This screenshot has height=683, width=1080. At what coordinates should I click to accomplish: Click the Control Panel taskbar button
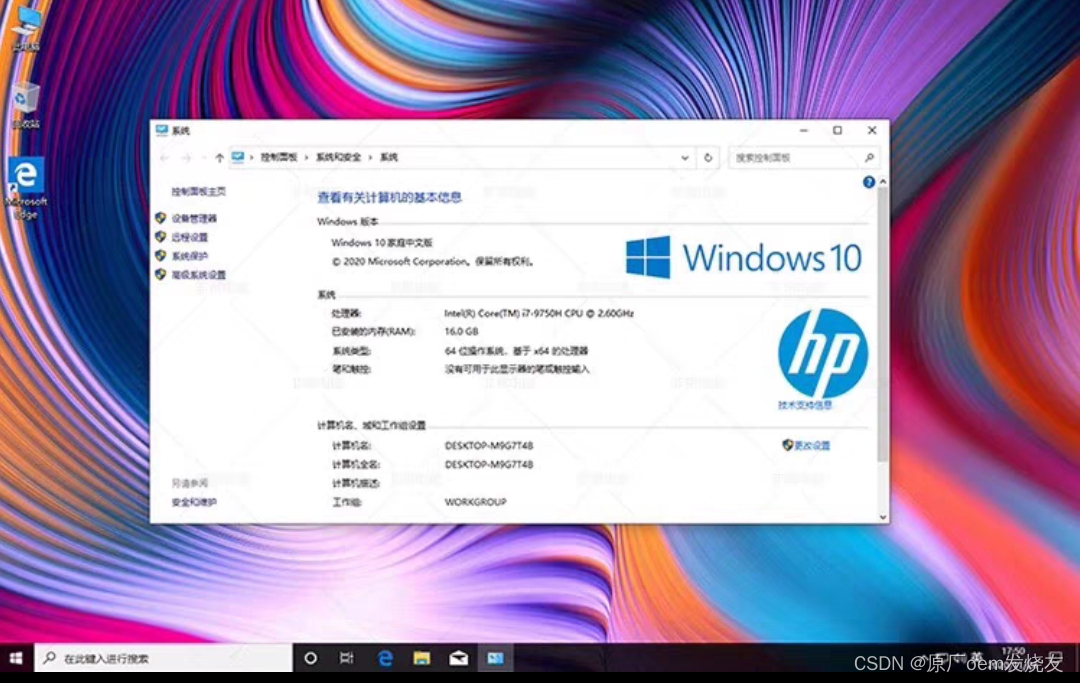pyautogui.click(x=495, y=658)
